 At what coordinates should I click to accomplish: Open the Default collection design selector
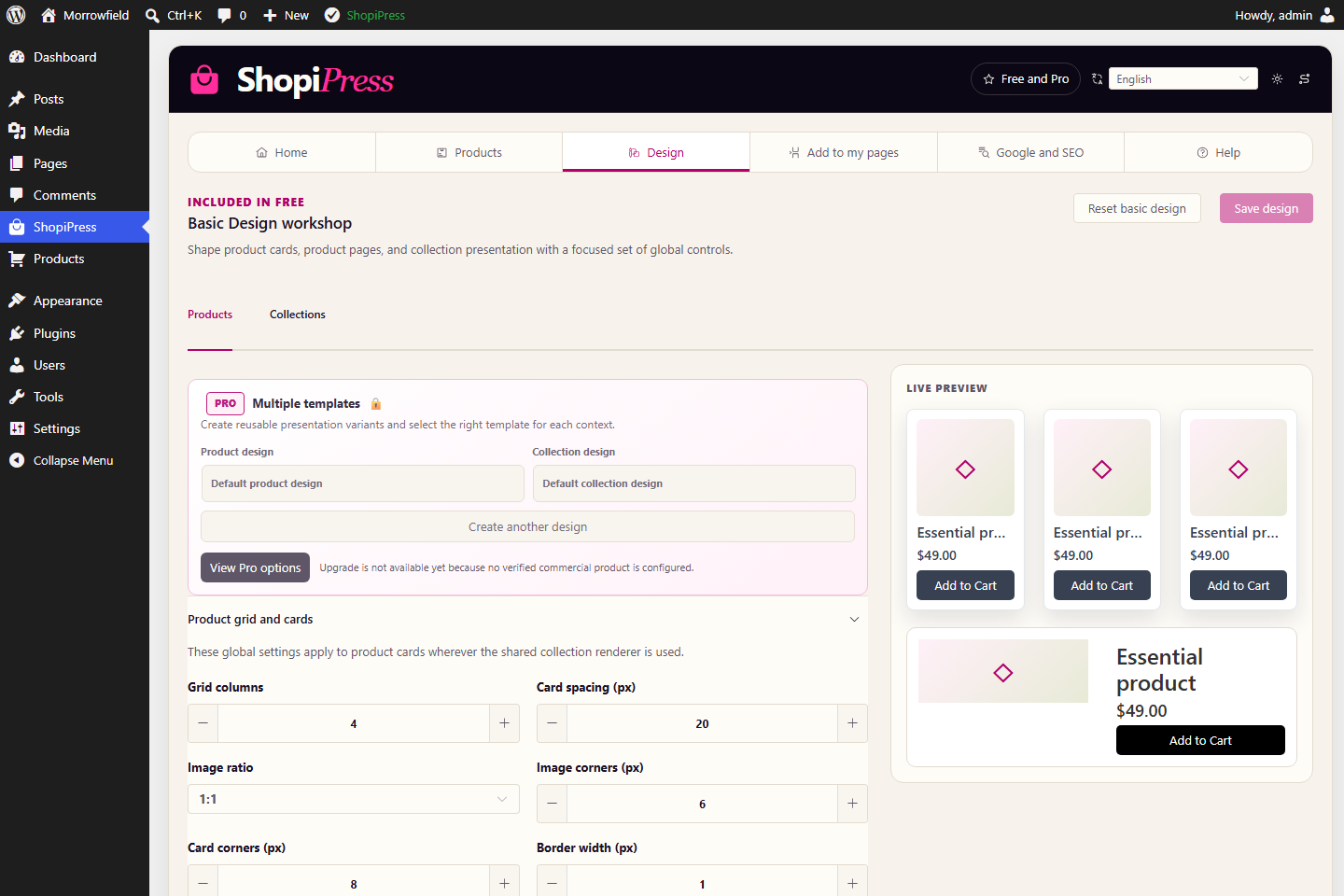[693, 483]
